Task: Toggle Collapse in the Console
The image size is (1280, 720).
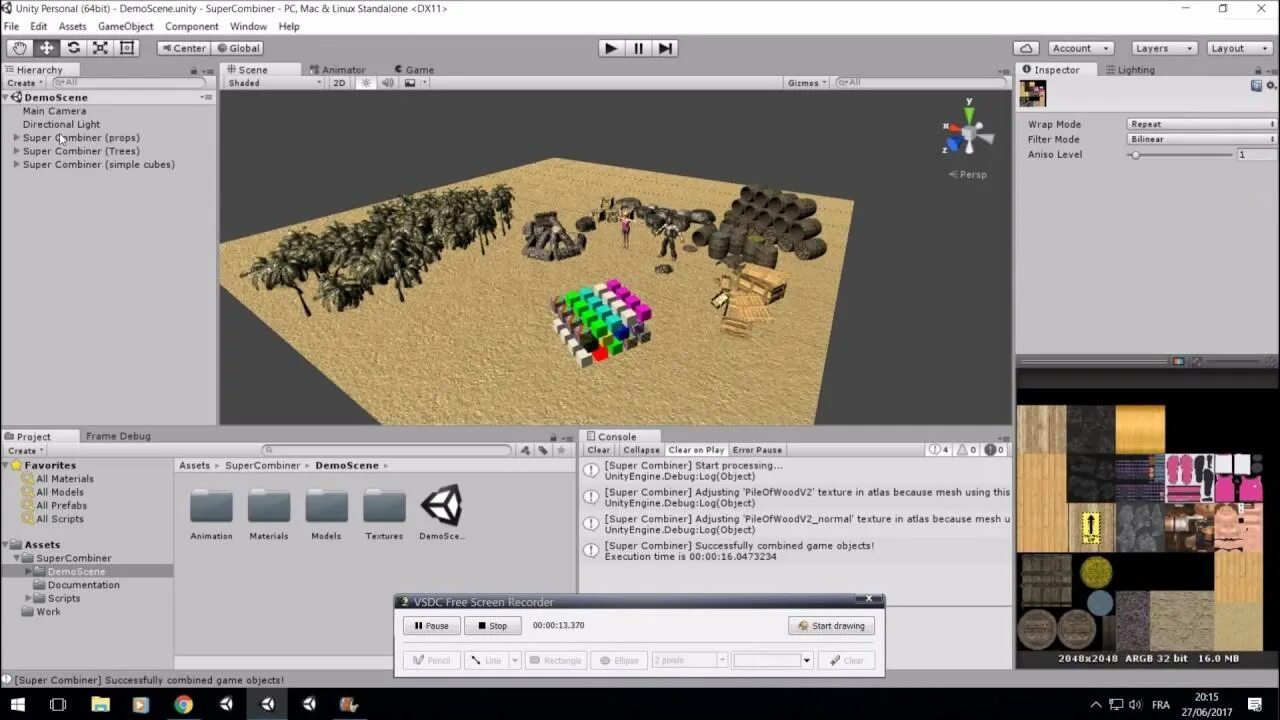Action: [x=641, y=450]
